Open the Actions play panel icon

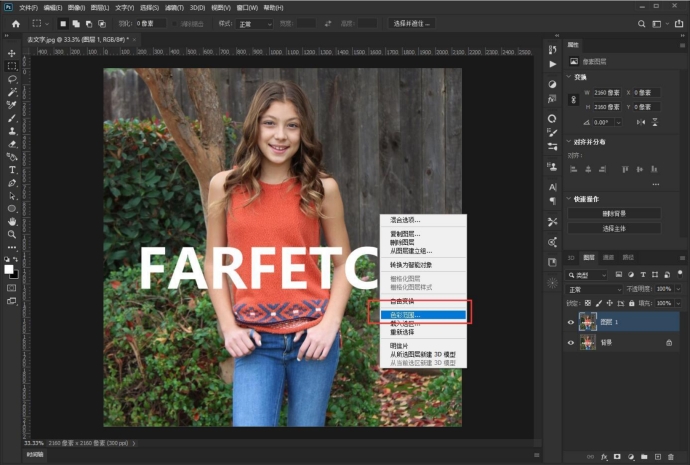tap(552, 64)
